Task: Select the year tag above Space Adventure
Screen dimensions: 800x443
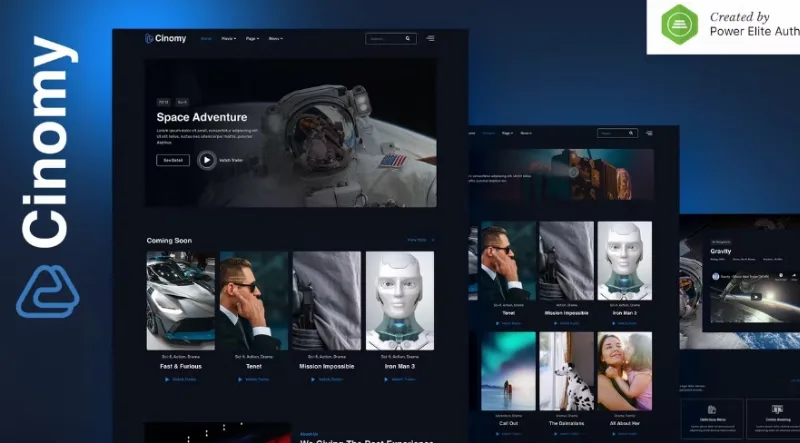Action: (x=163, y=102)
